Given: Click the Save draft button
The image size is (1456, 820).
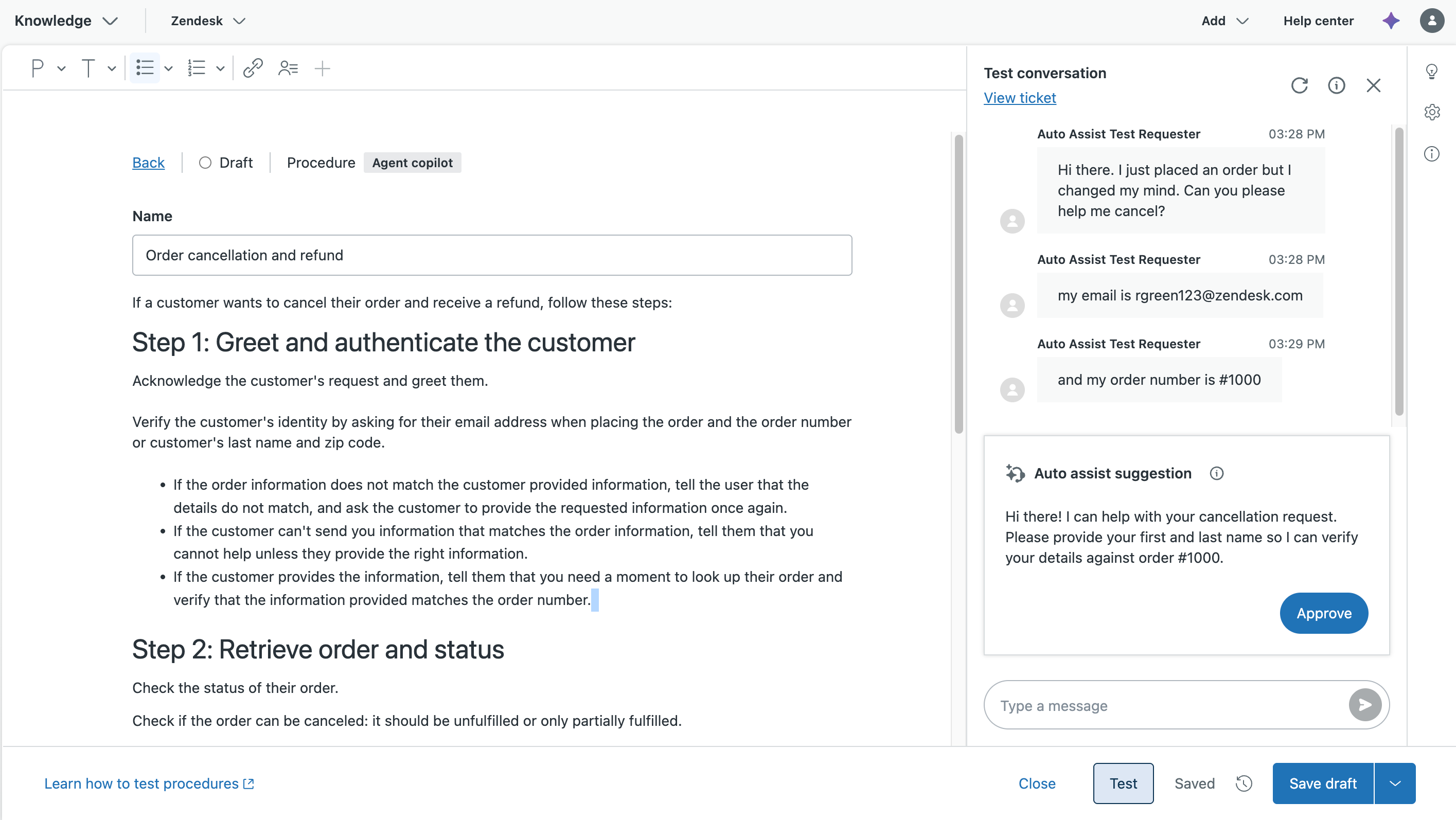Looking at the screenshot, I should coord(1323,783).
